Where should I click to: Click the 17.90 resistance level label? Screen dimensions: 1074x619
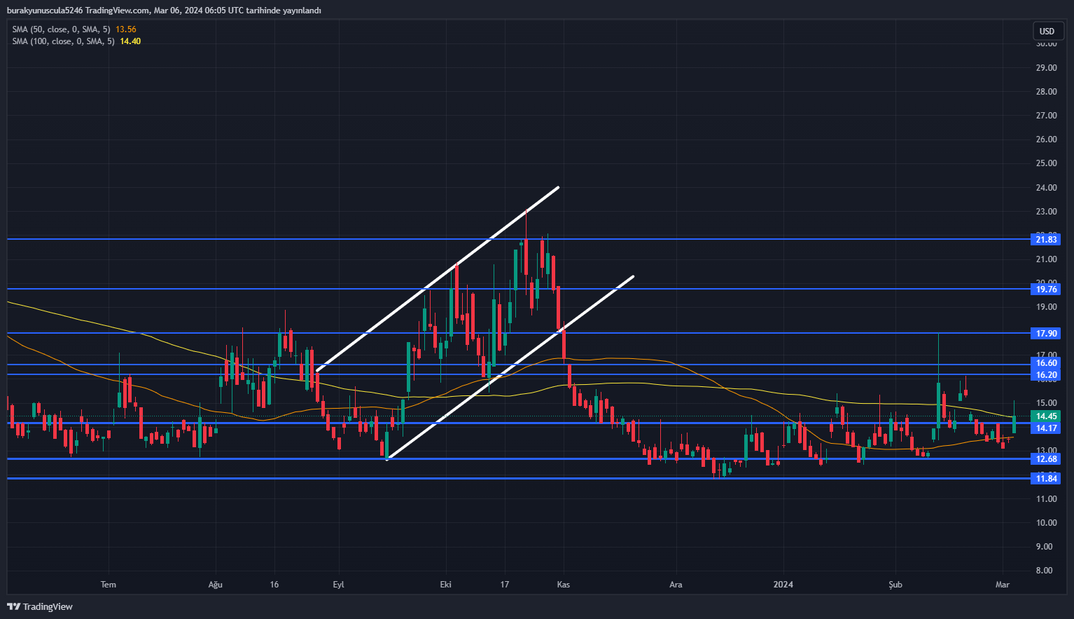coord(1046,333)
